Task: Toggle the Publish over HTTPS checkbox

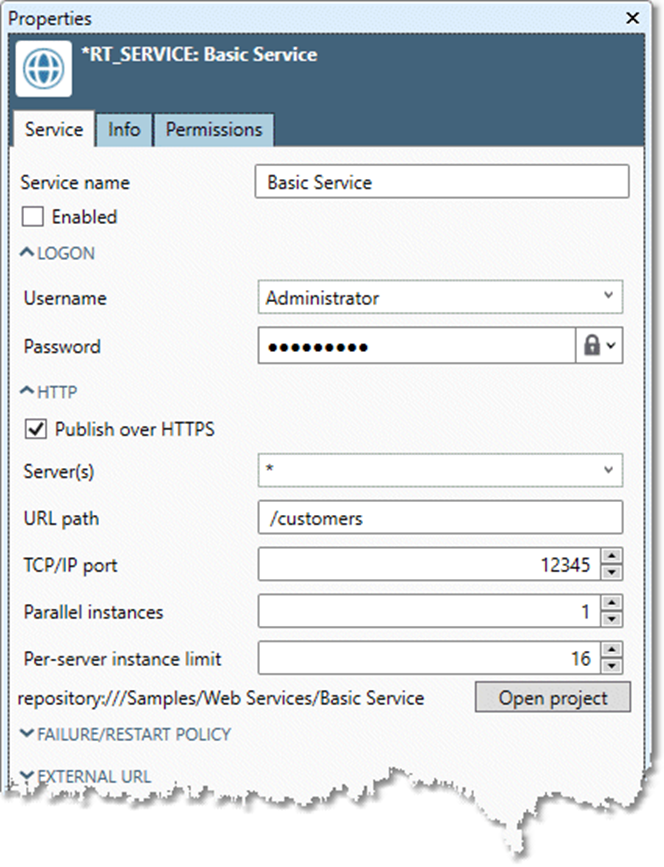Action: pos(37,429)
